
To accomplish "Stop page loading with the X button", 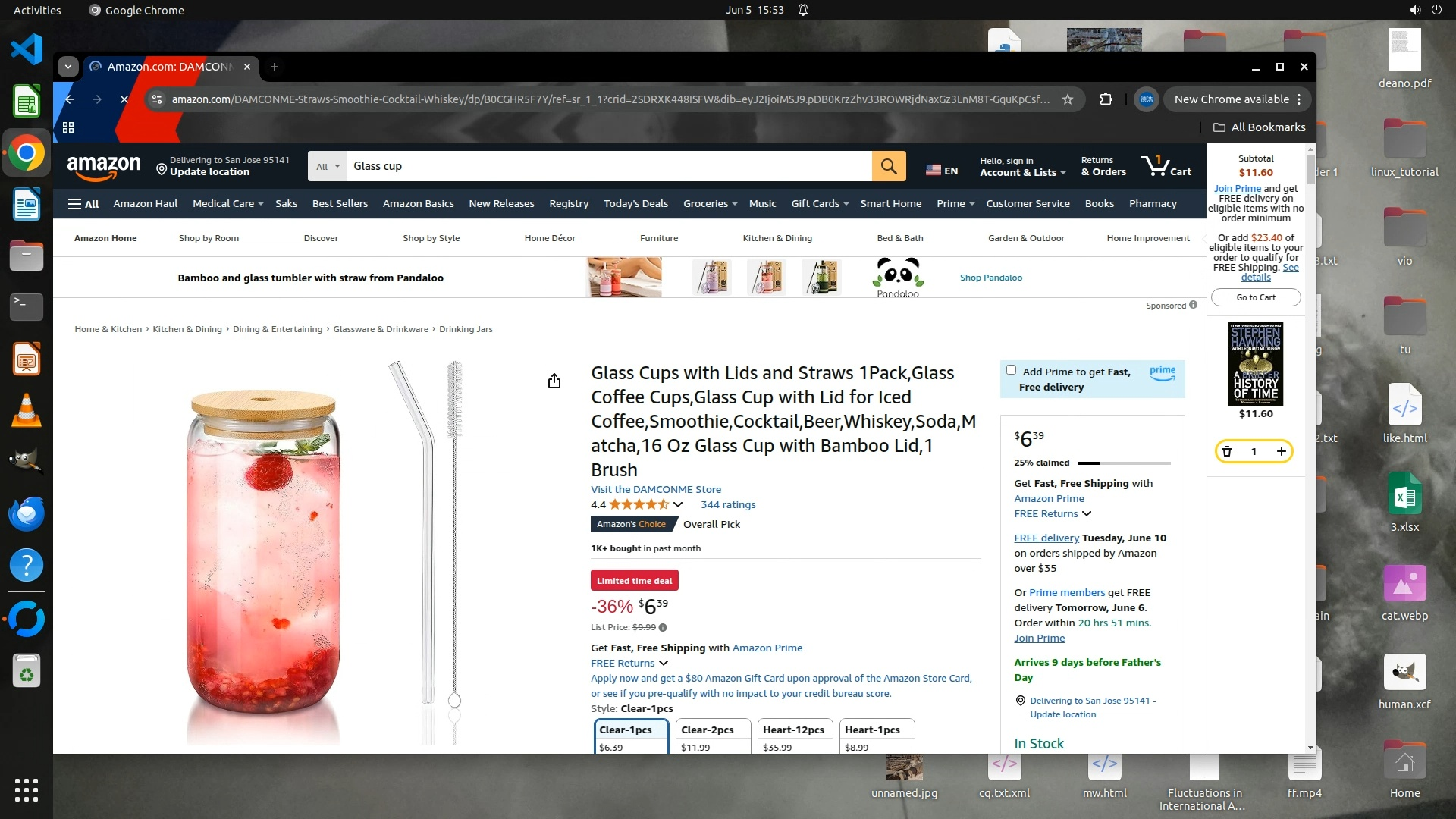I will (124, 99).
